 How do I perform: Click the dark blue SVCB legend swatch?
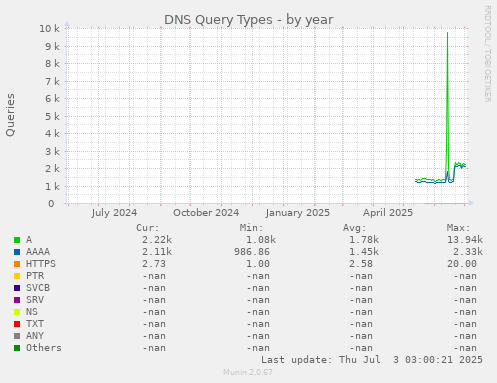click(17, 288)
